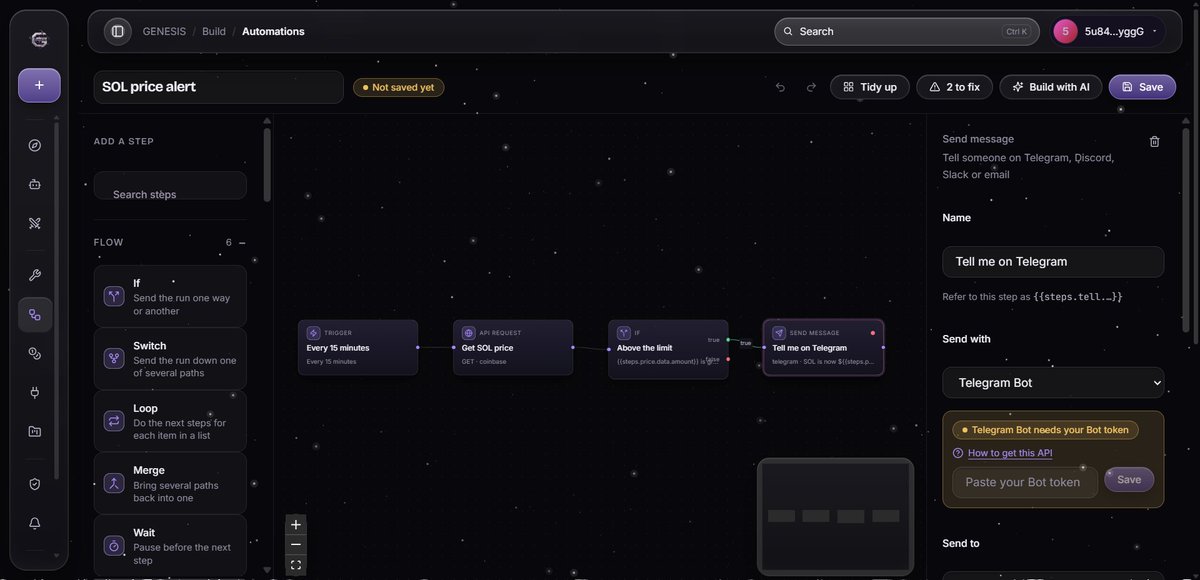Click the Not saved yet status badge
This screenshot has width=1200, height=580.
(398, 87)
